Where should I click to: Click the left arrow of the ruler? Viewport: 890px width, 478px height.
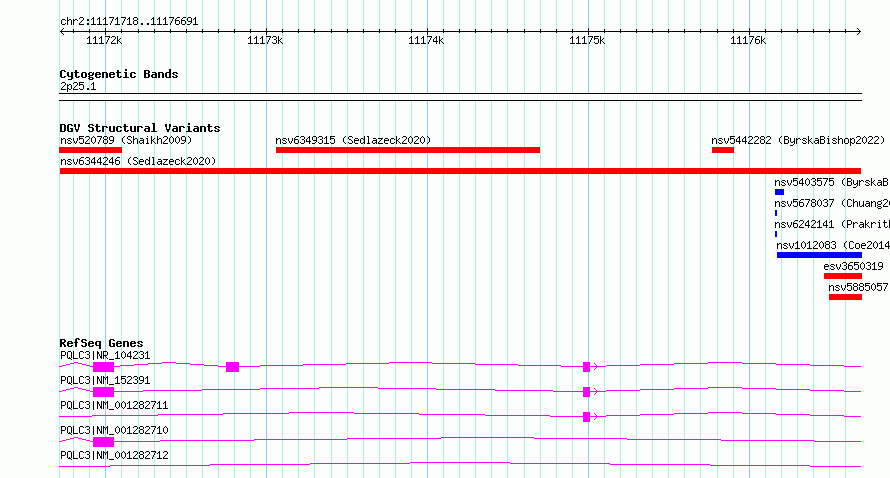(x=62, y=32)
